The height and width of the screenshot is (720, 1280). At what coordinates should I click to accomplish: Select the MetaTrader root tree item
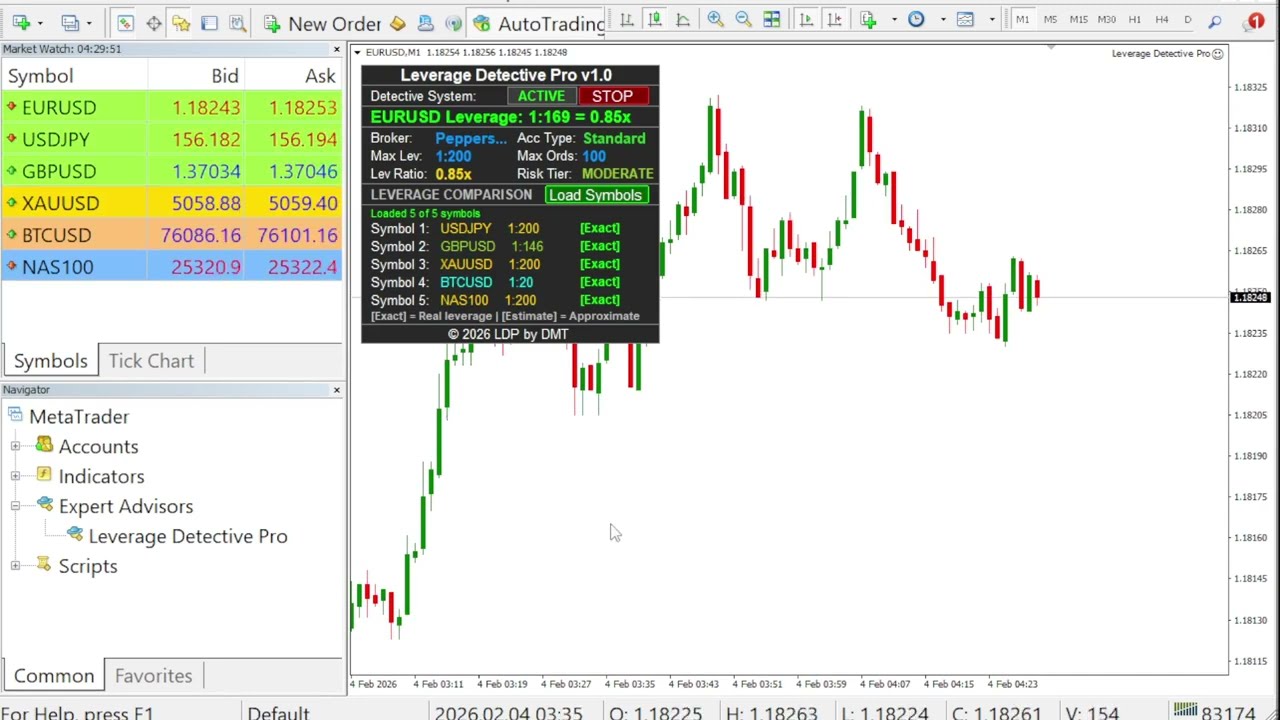pyautogui.click(x=78, y=417)
